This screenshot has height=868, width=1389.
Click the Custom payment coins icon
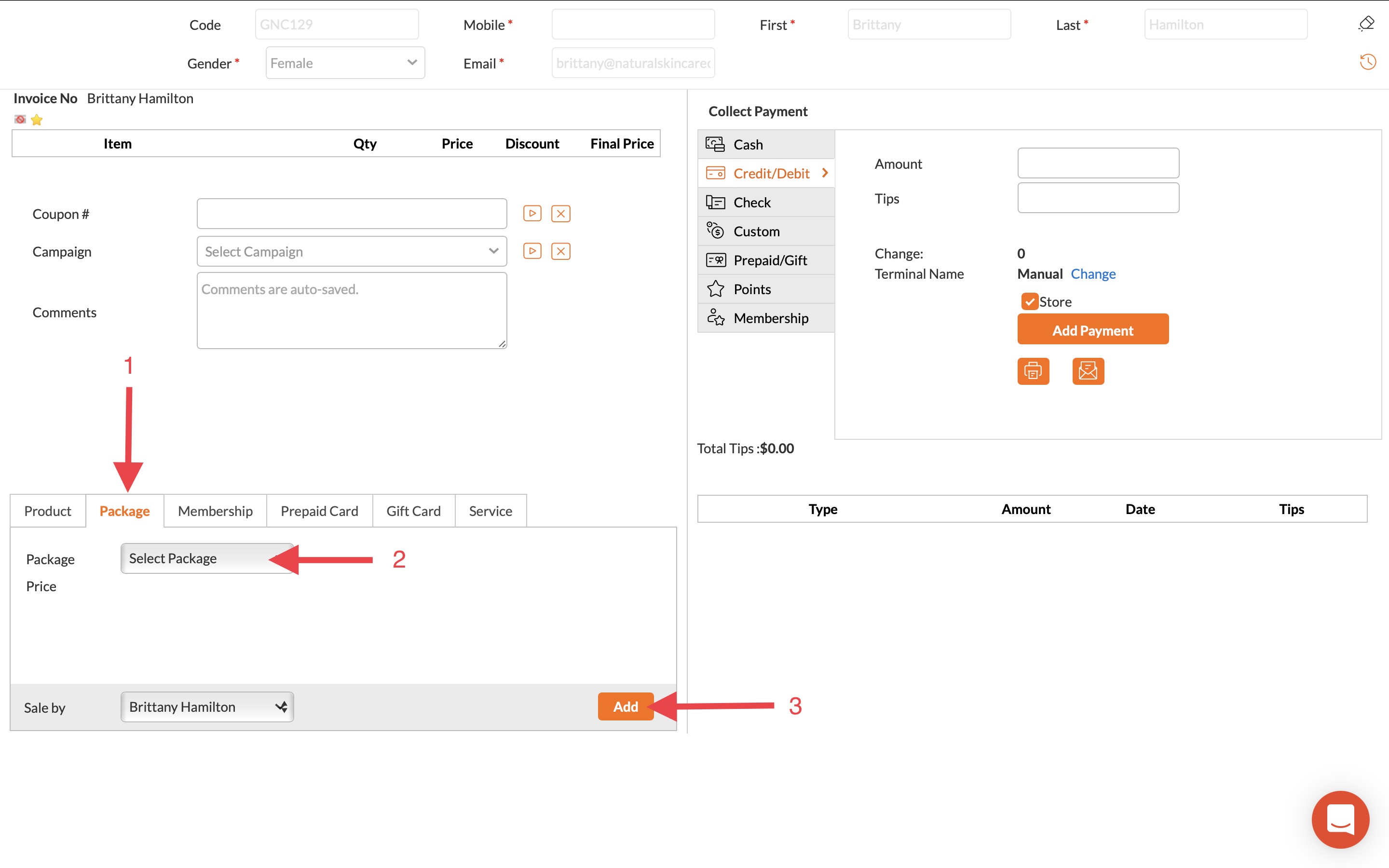715,231
